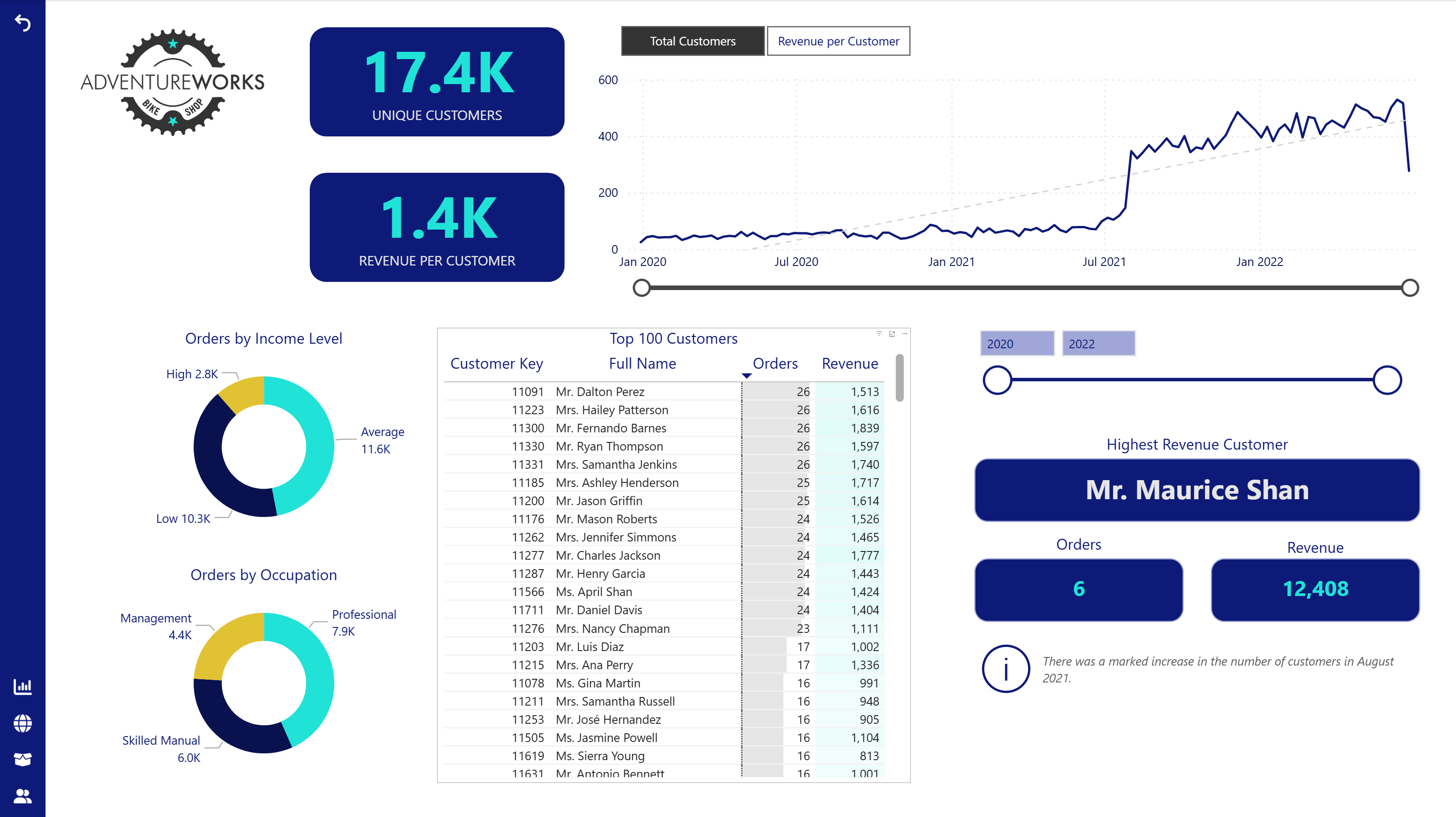The image size is (1456, 817).
Task: Click the customers table vertical scrollbar
Action: 899,377
